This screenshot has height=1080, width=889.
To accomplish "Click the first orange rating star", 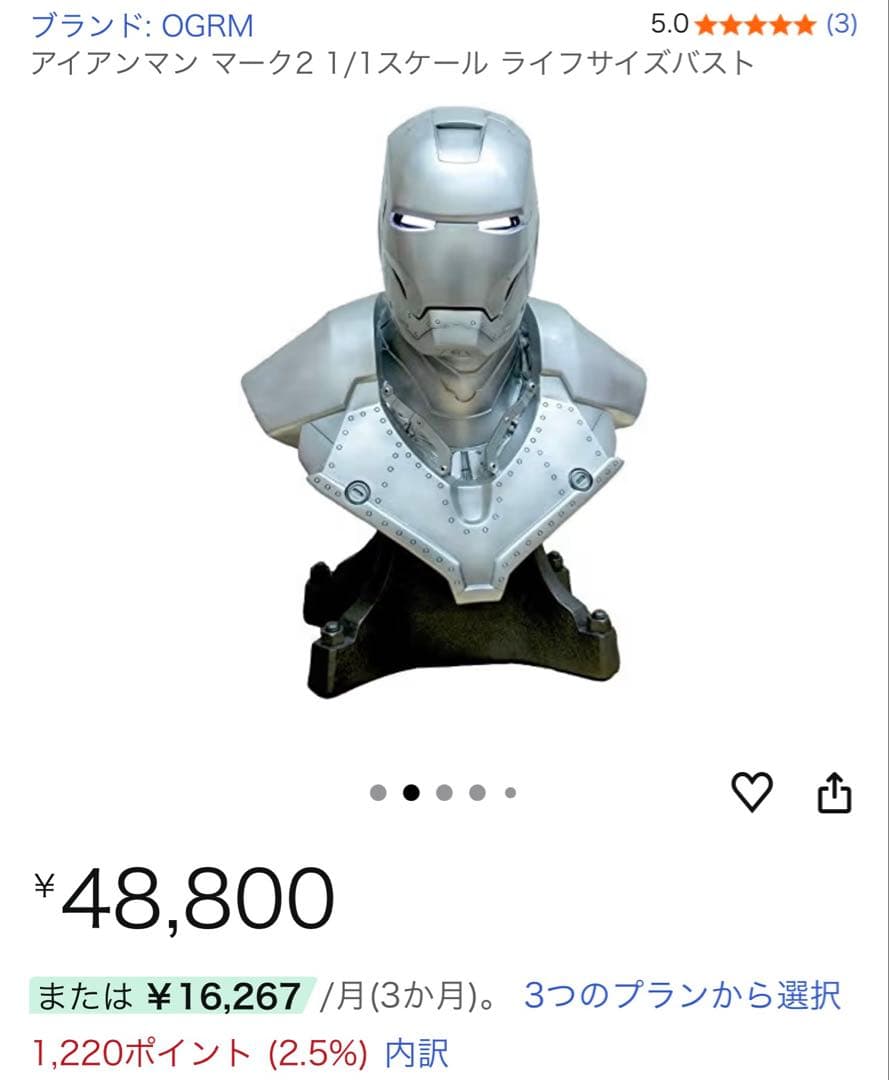I will pos(707,25).
